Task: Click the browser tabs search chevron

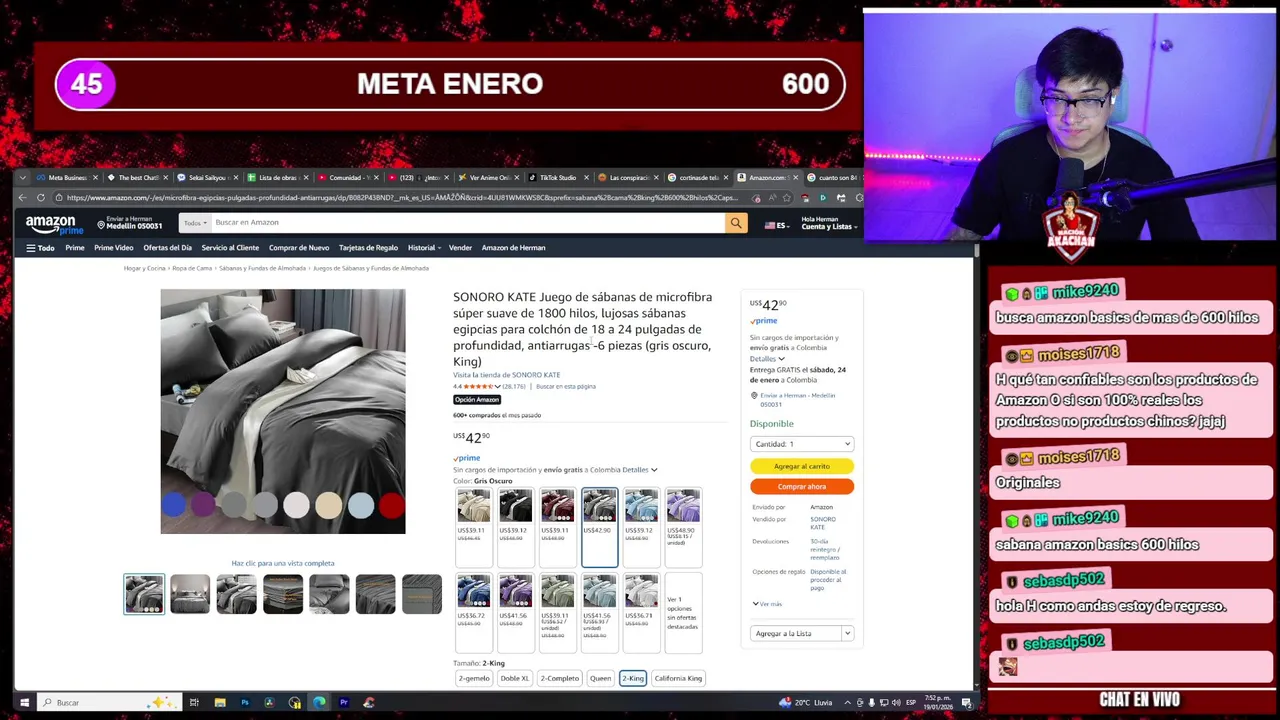Action: [24, 178]
